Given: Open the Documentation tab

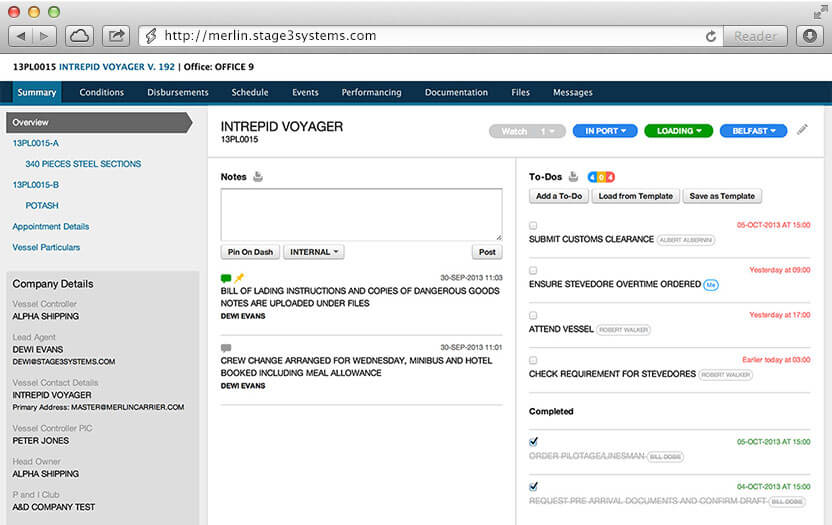Looking at the screenshot, I should (456, 93).
